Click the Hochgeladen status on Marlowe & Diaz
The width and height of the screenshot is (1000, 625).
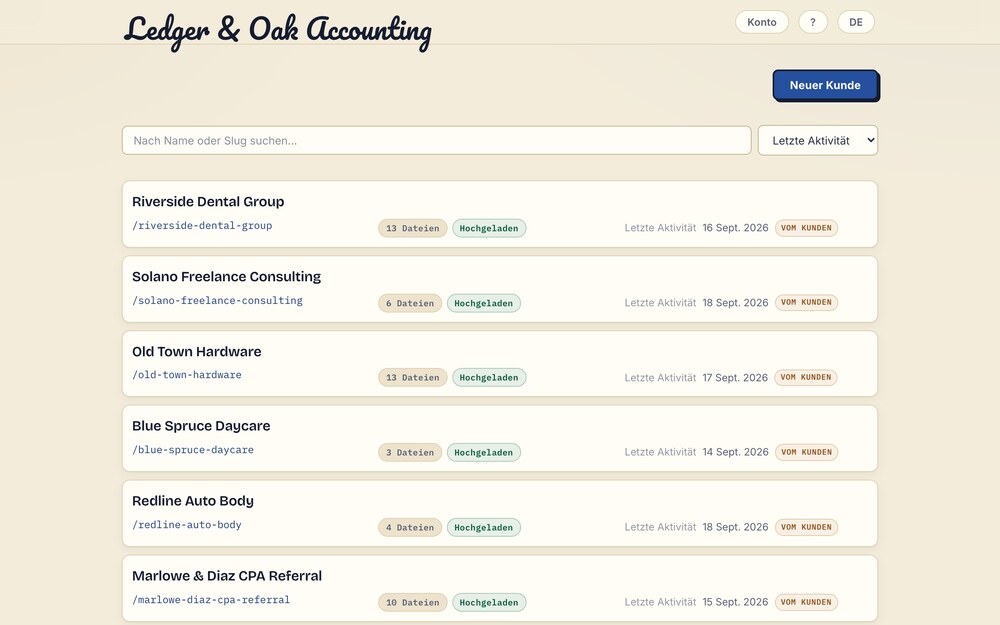[489, 603]
